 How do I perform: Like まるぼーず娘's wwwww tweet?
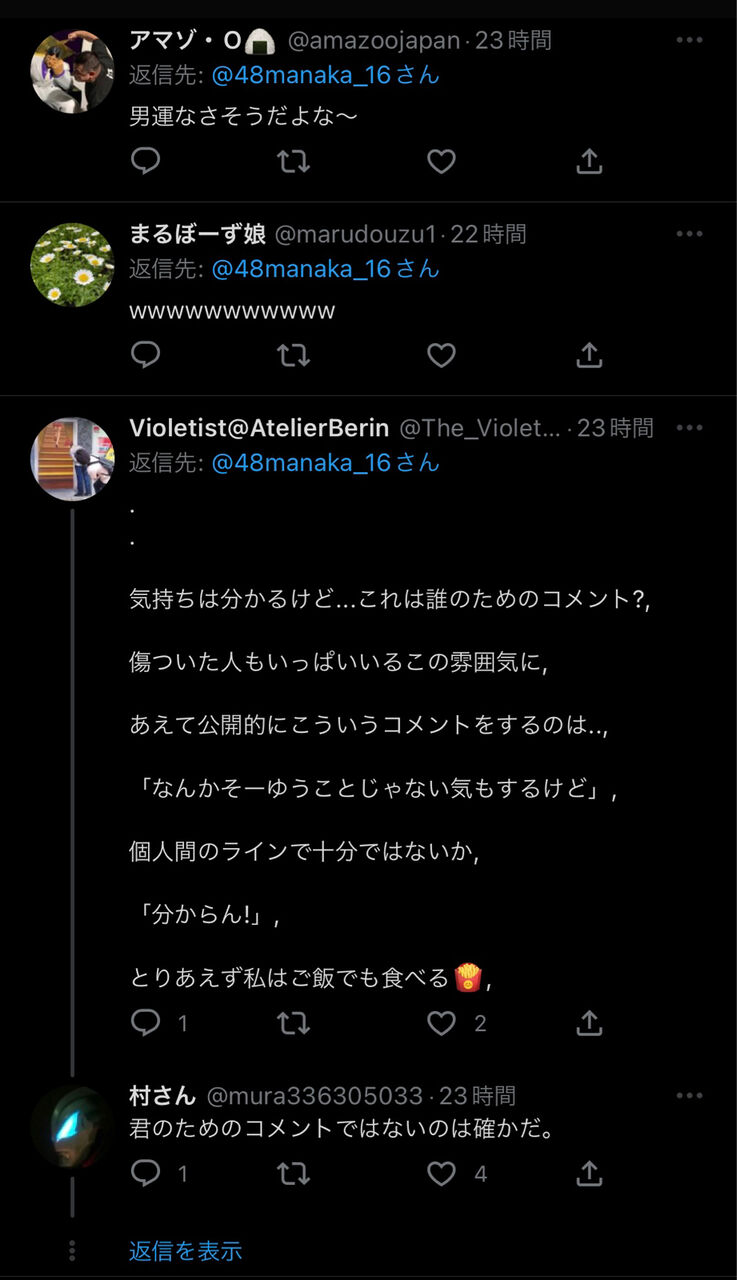point(441,355)
